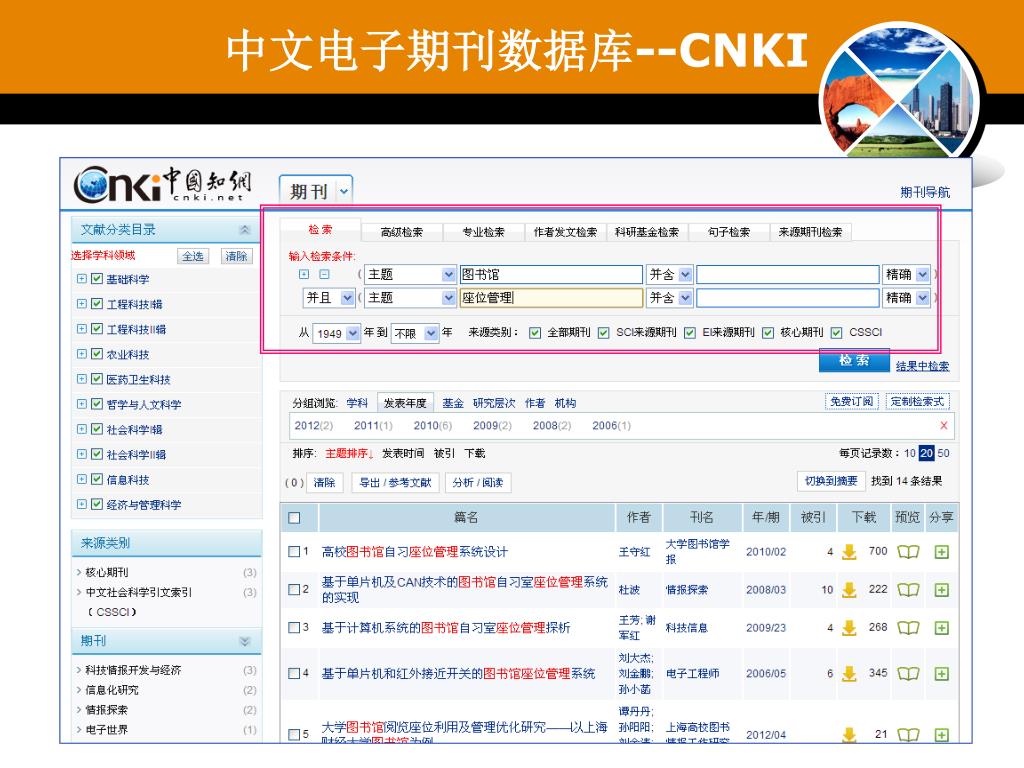Filter results by year 2012(2)
Viewport: 1024px width, 768px height.
coord(313,425)
